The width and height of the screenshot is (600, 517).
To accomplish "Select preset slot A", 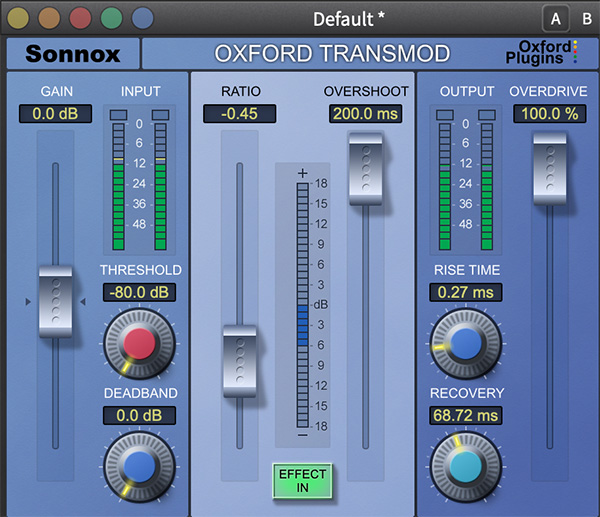I will (x=556, y=19).
